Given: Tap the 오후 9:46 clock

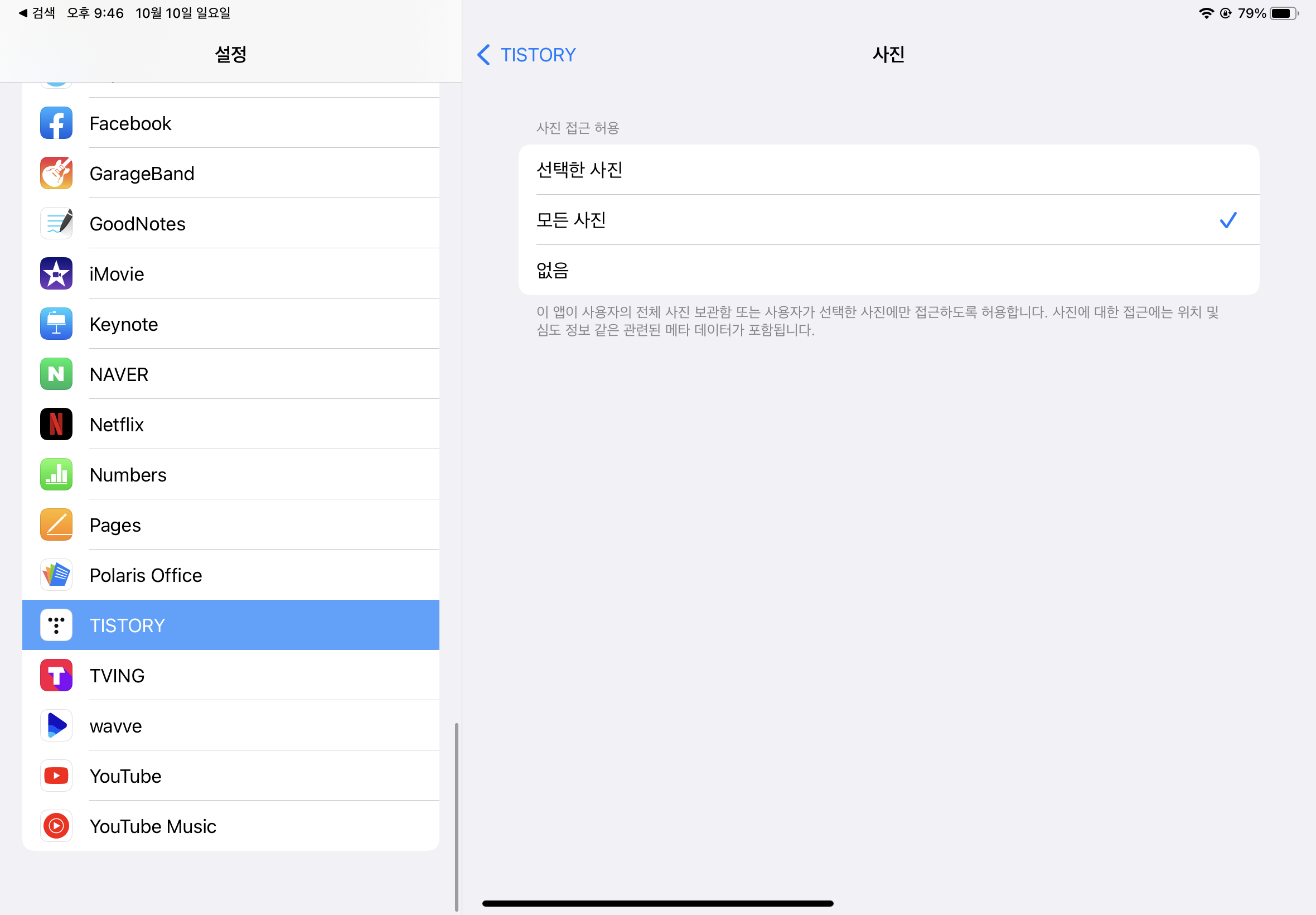Looking at the screenshot, I should click(95, 13).
